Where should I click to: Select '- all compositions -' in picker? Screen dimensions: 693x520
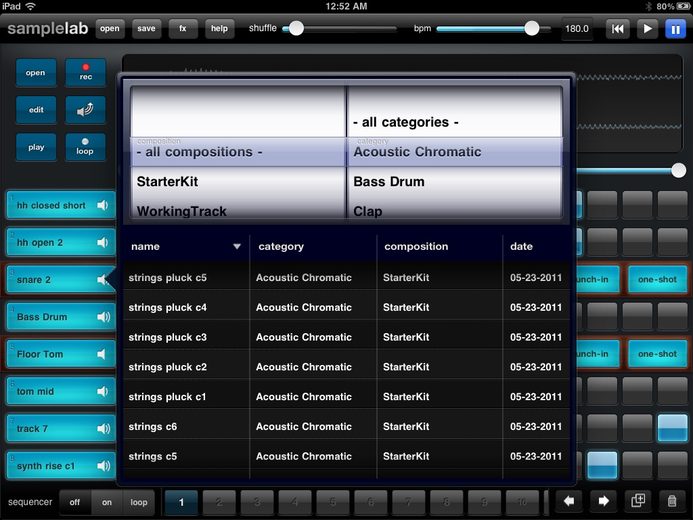coord(238,152)
